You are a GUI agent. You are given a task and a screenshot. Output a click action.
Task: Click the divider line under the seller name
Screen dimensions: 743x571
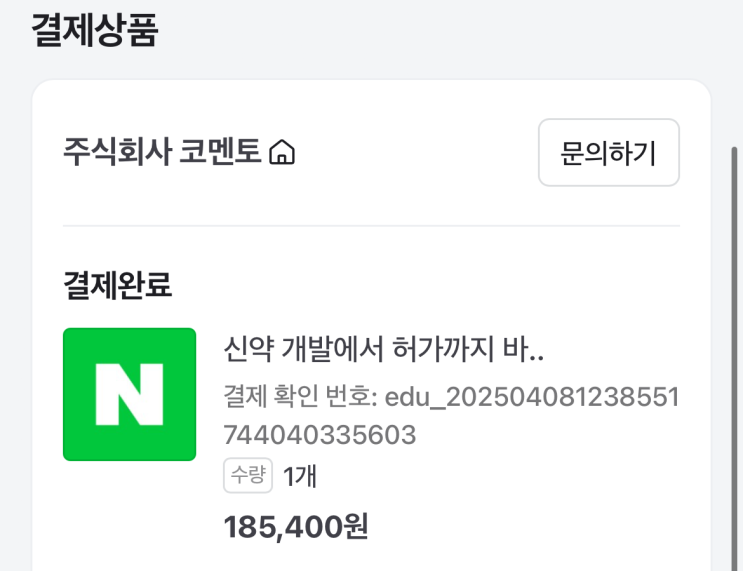tap(371, 226)
